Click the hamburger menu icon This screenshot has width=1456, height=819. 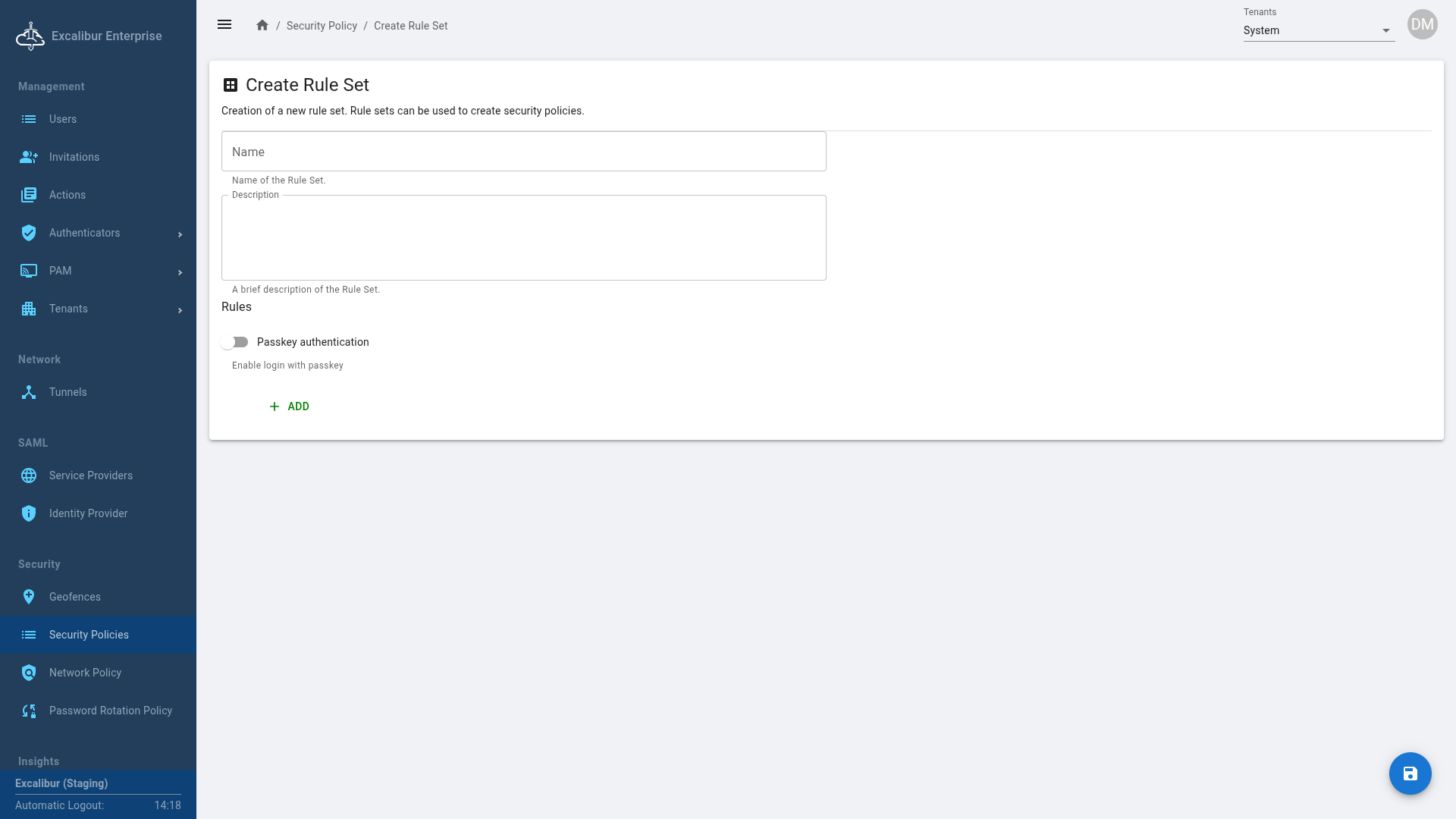coord(224,25)
